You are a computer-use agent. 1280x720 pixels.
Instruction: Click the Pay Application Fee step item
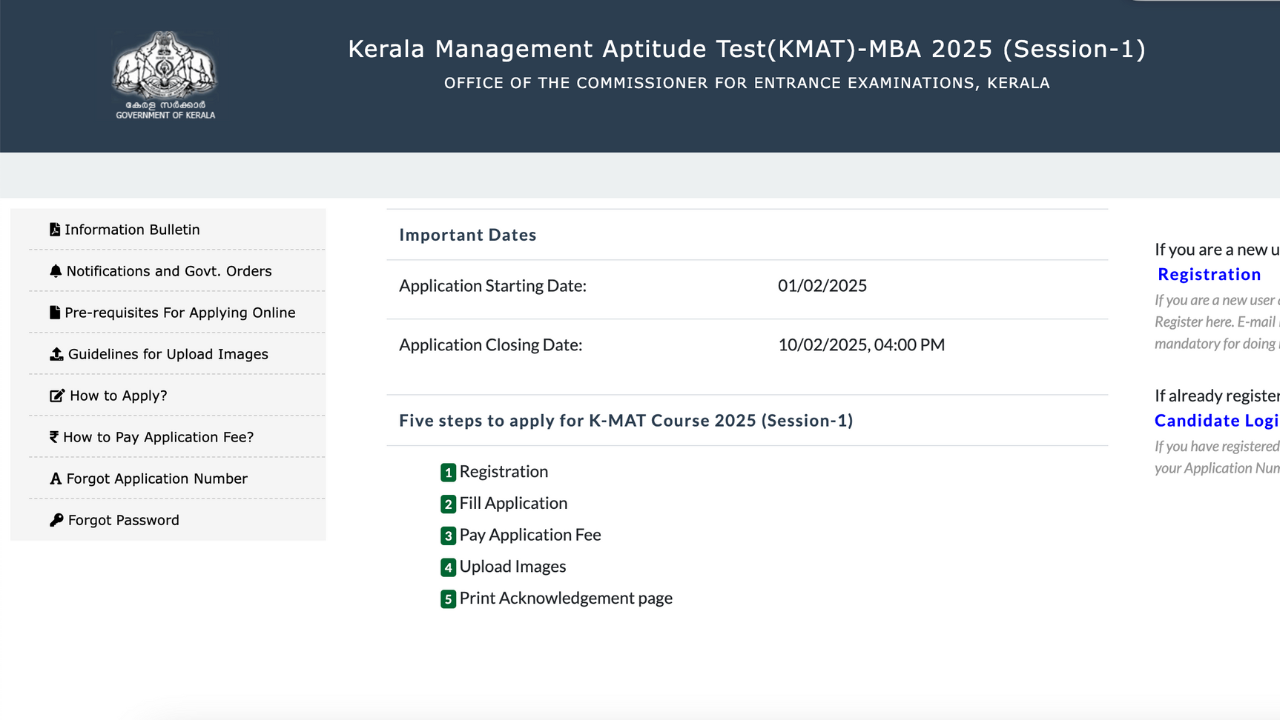point(530,535)
